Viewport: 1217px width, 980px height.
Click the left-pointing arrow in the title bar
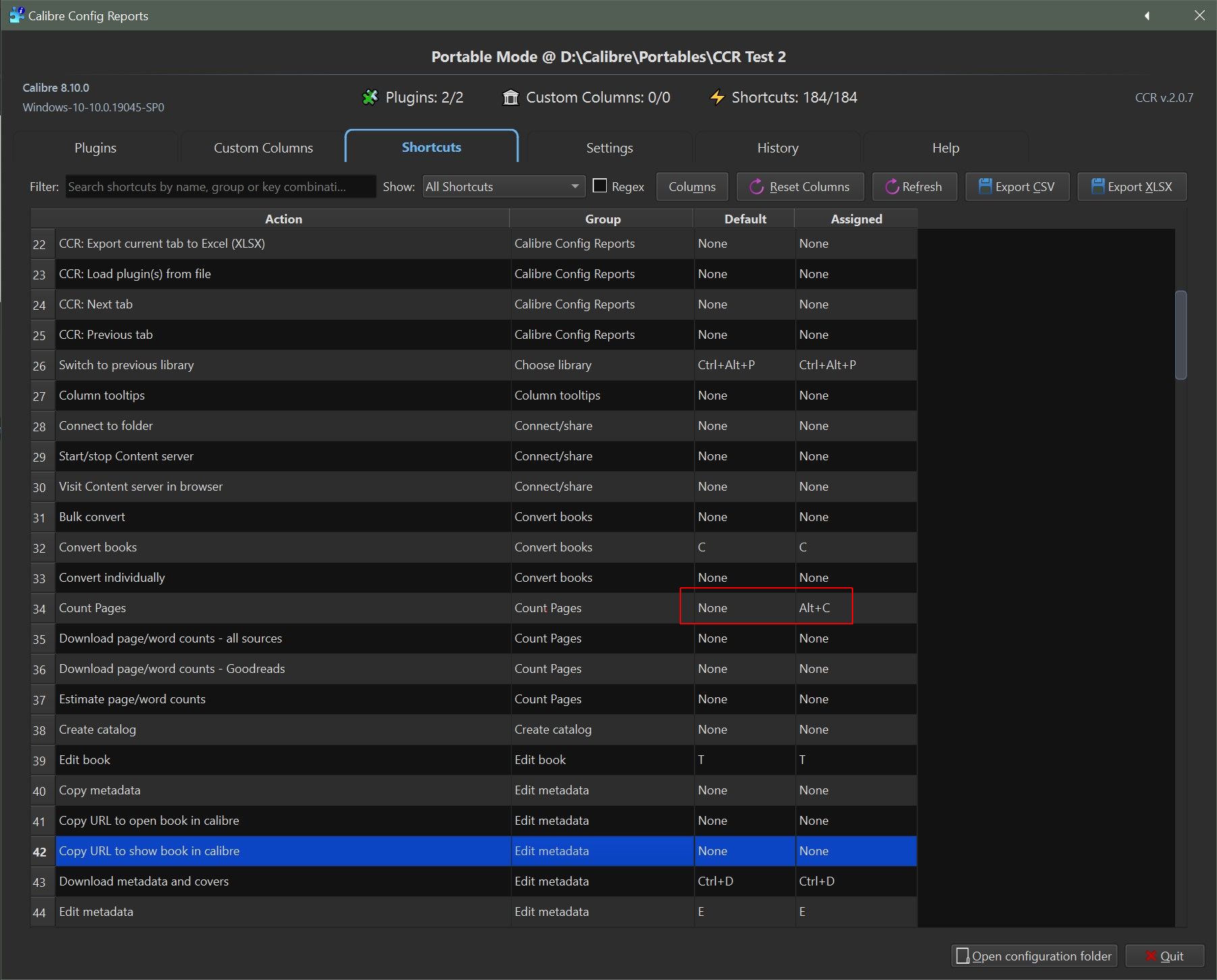(1147, 16)
